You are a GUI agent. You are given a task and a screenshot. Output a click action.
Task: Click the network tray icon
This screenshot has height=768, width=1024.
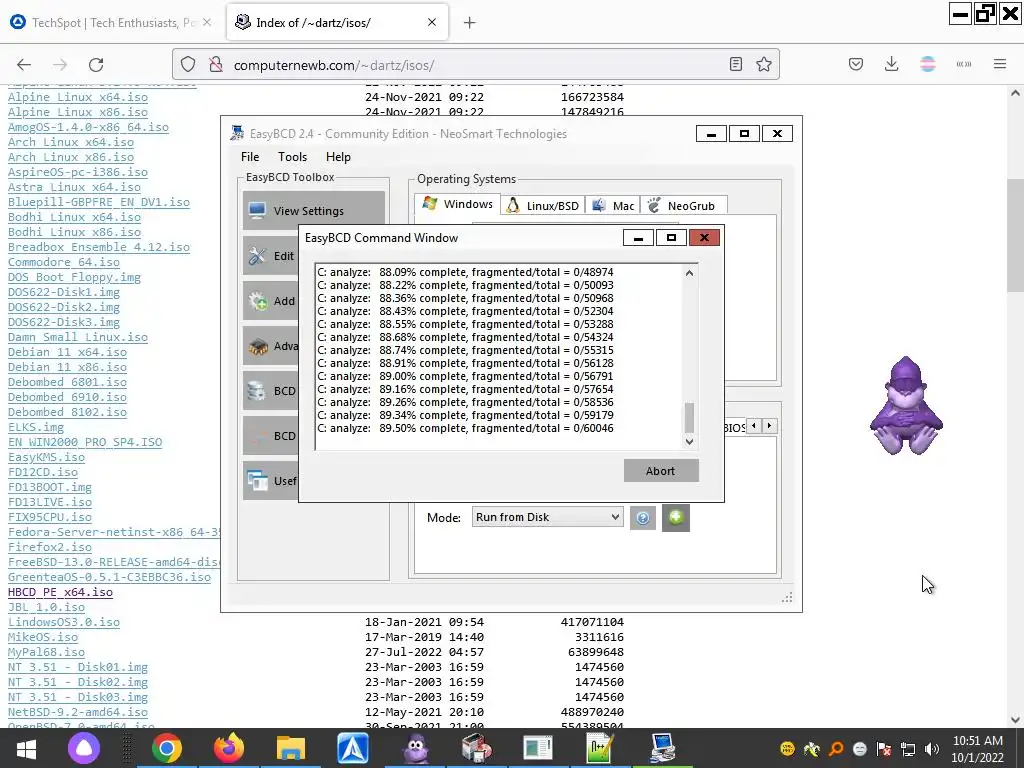908,749
